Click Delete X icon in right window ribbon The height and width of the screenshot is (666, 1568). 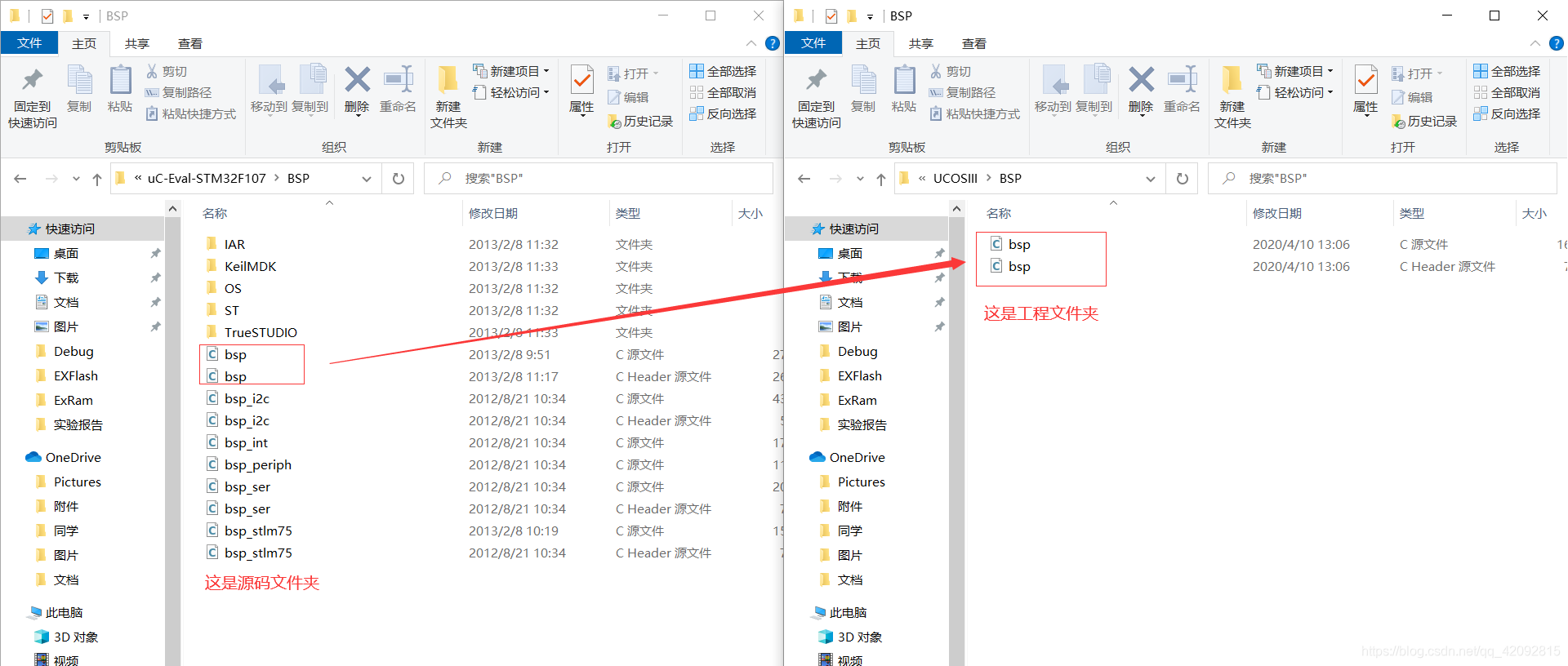pos(1141,79)
